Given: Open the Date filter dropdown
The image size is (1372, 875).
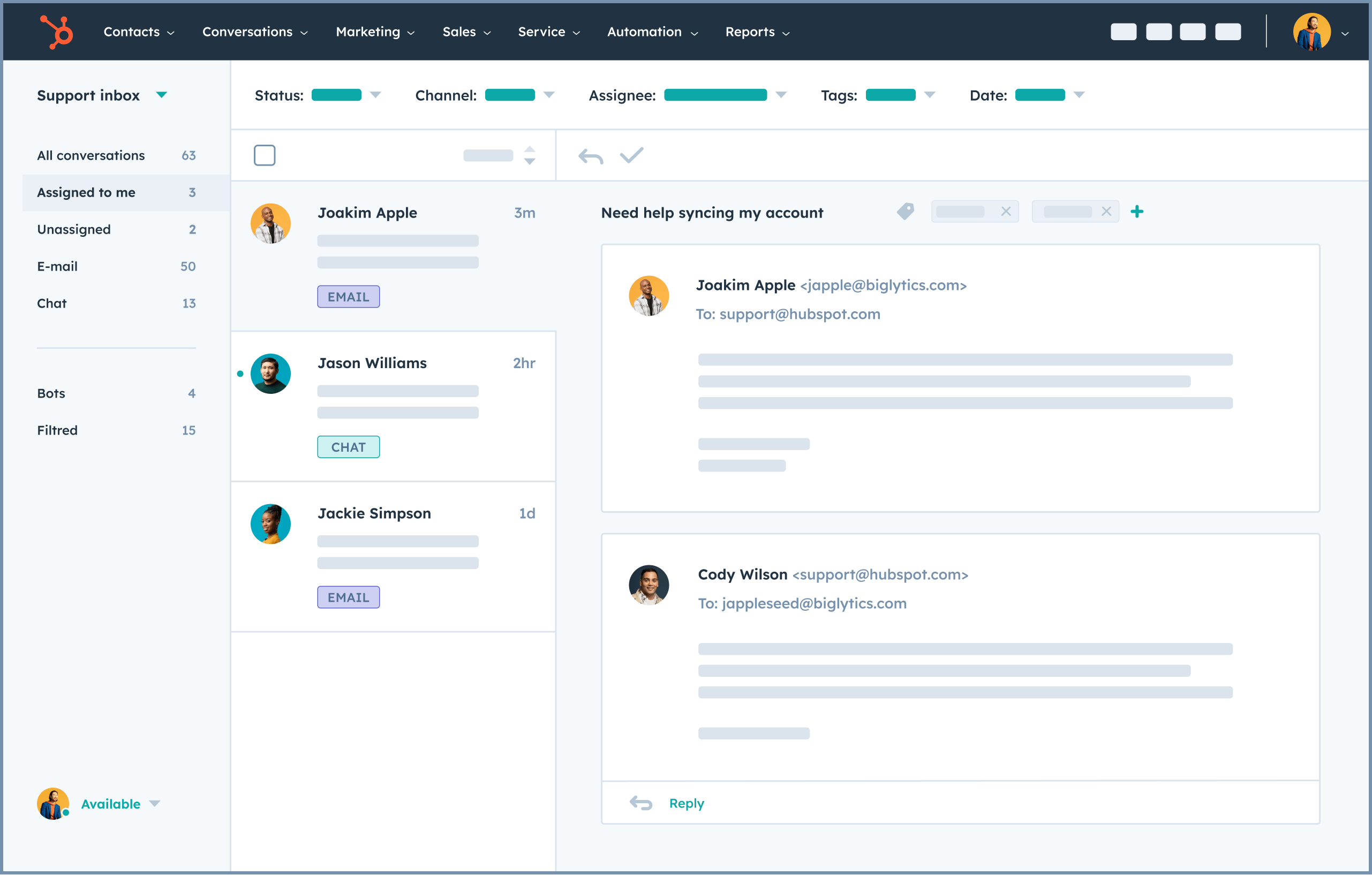Looking at the screenshot, I should pyautogui.click(x=1078, y=96).
